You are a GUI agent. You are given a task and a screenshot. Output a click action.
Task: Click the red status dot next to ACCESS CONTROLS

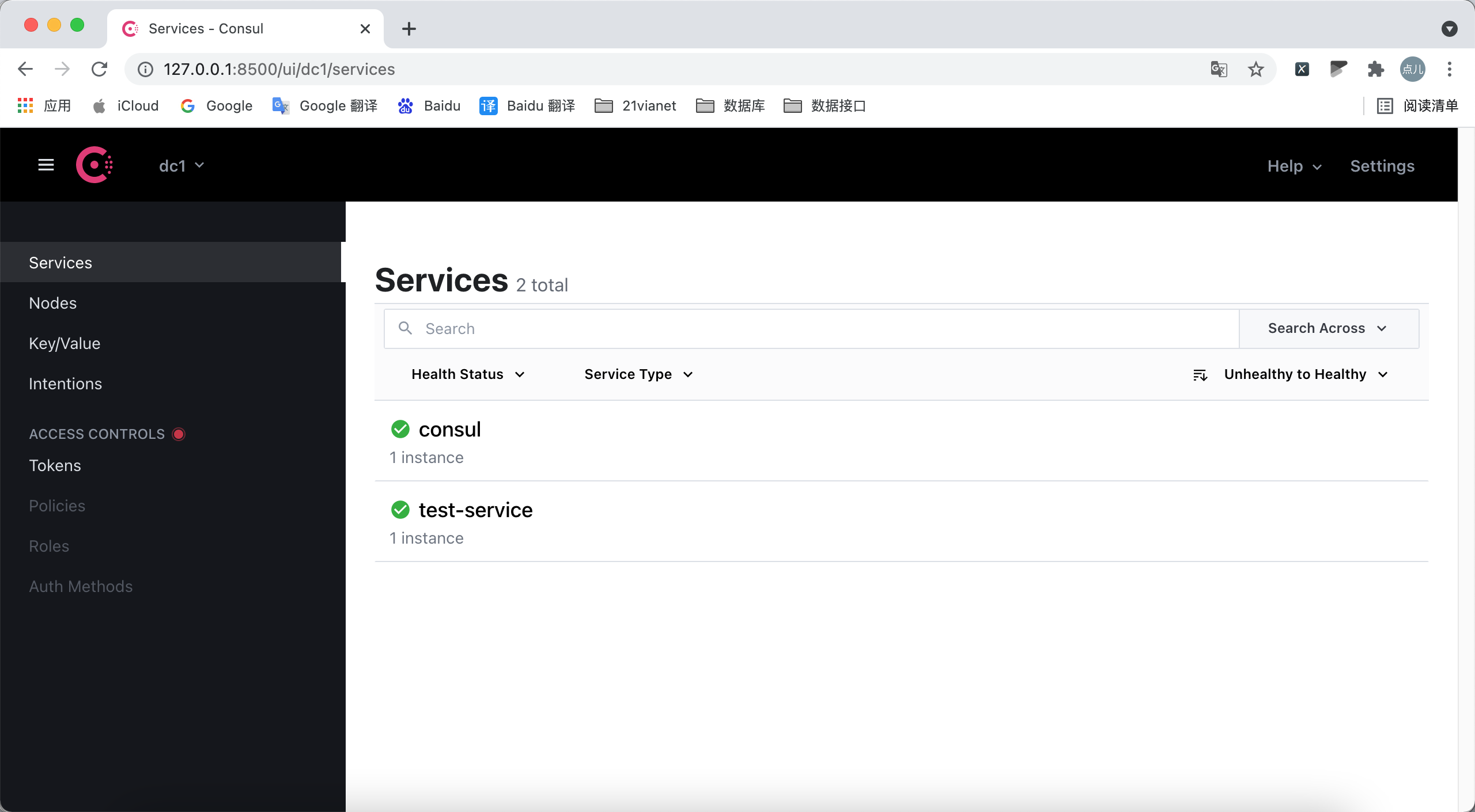point(179,434)
